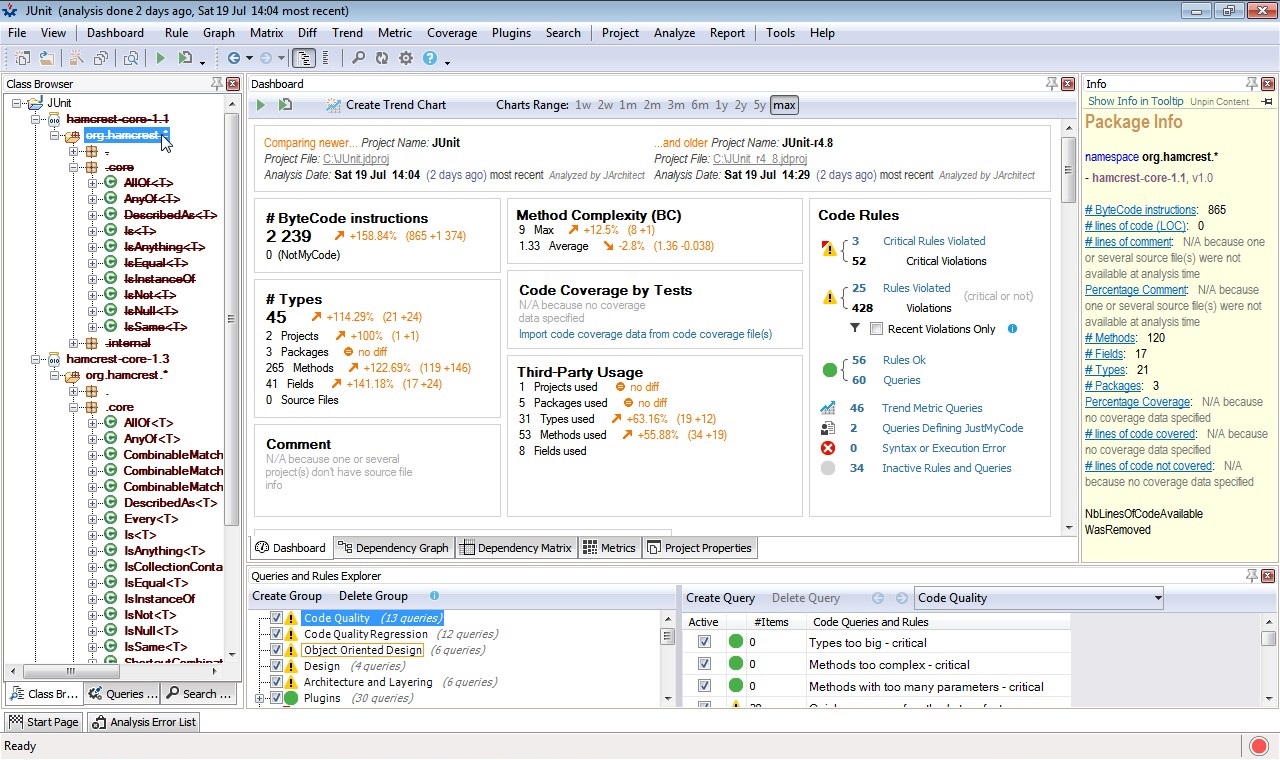Viewport: 1280px width, 760px height.
Task: Click the info icon next to Recent Violations Only
Action: [1012, 328]
